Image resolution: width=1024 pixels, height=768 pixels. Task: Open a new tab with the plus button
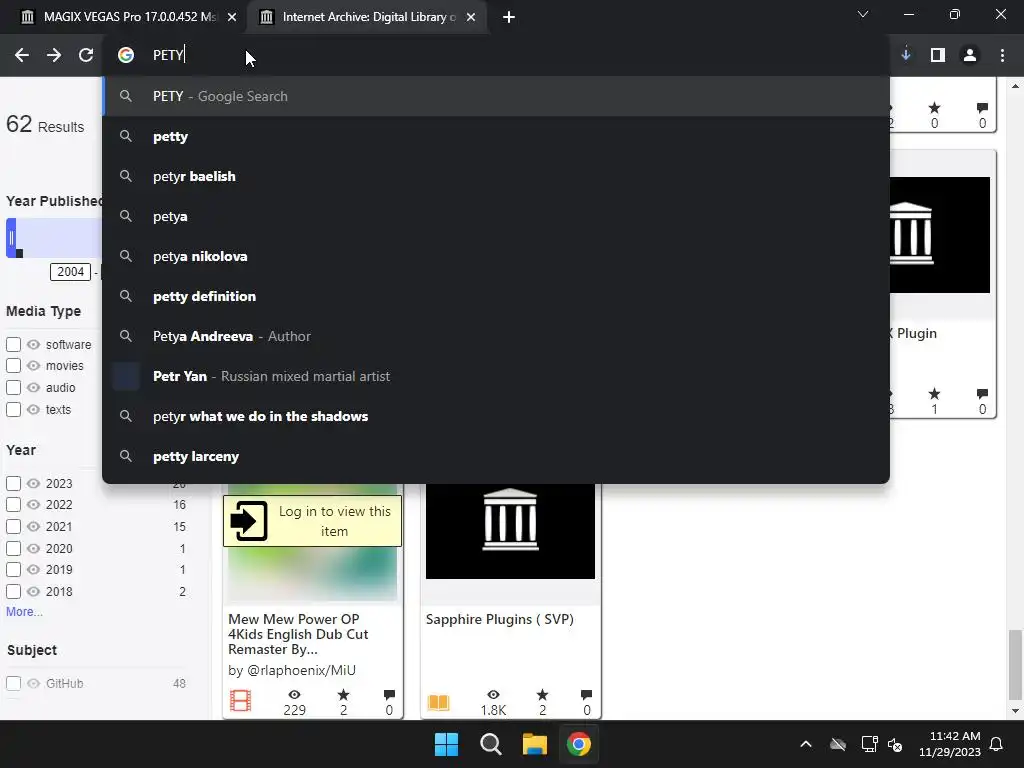coord(509,17)
